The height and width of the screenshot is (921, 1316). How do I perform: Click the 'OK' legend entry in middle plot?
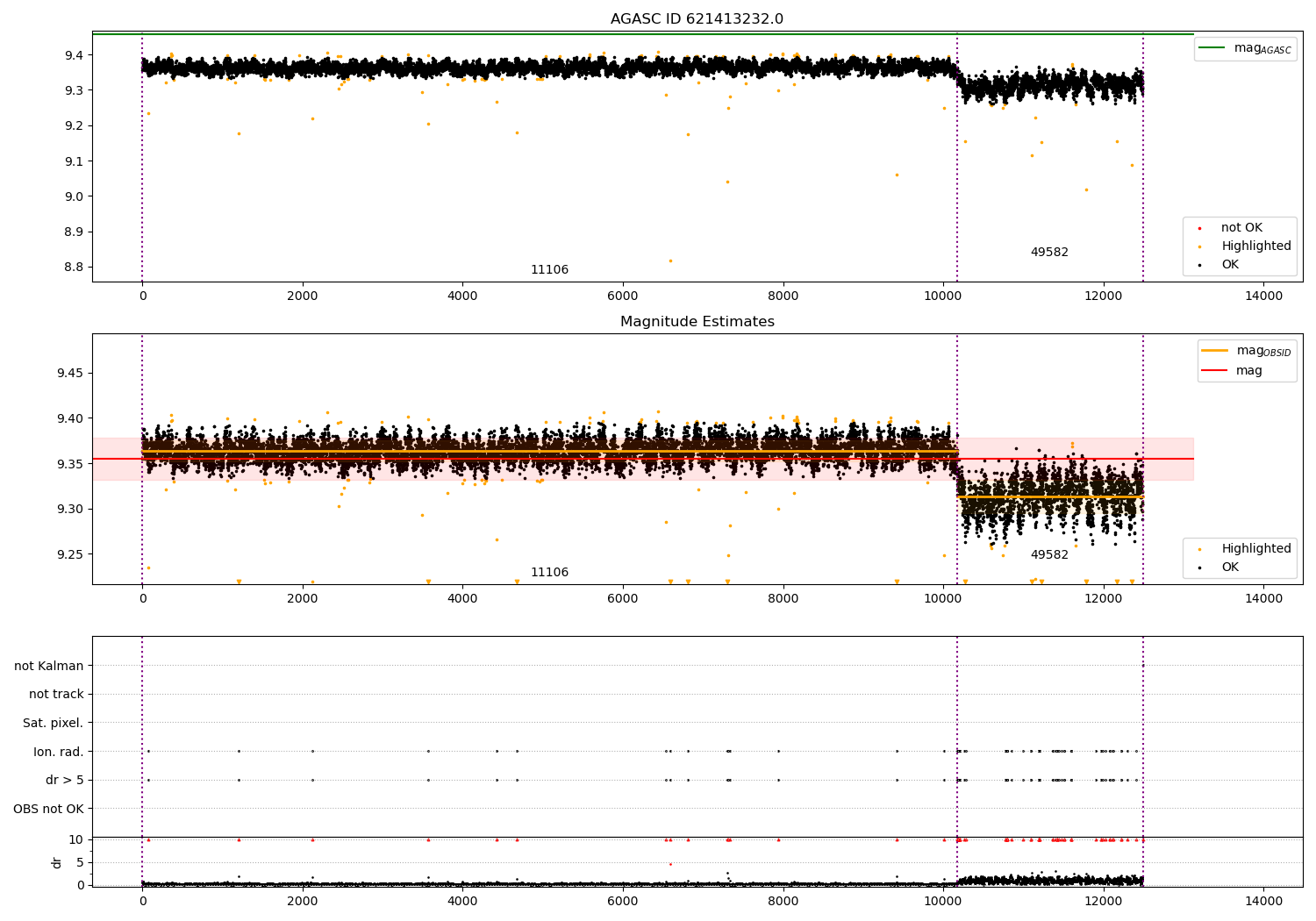pyautogui.click(x=1230, y=568)
